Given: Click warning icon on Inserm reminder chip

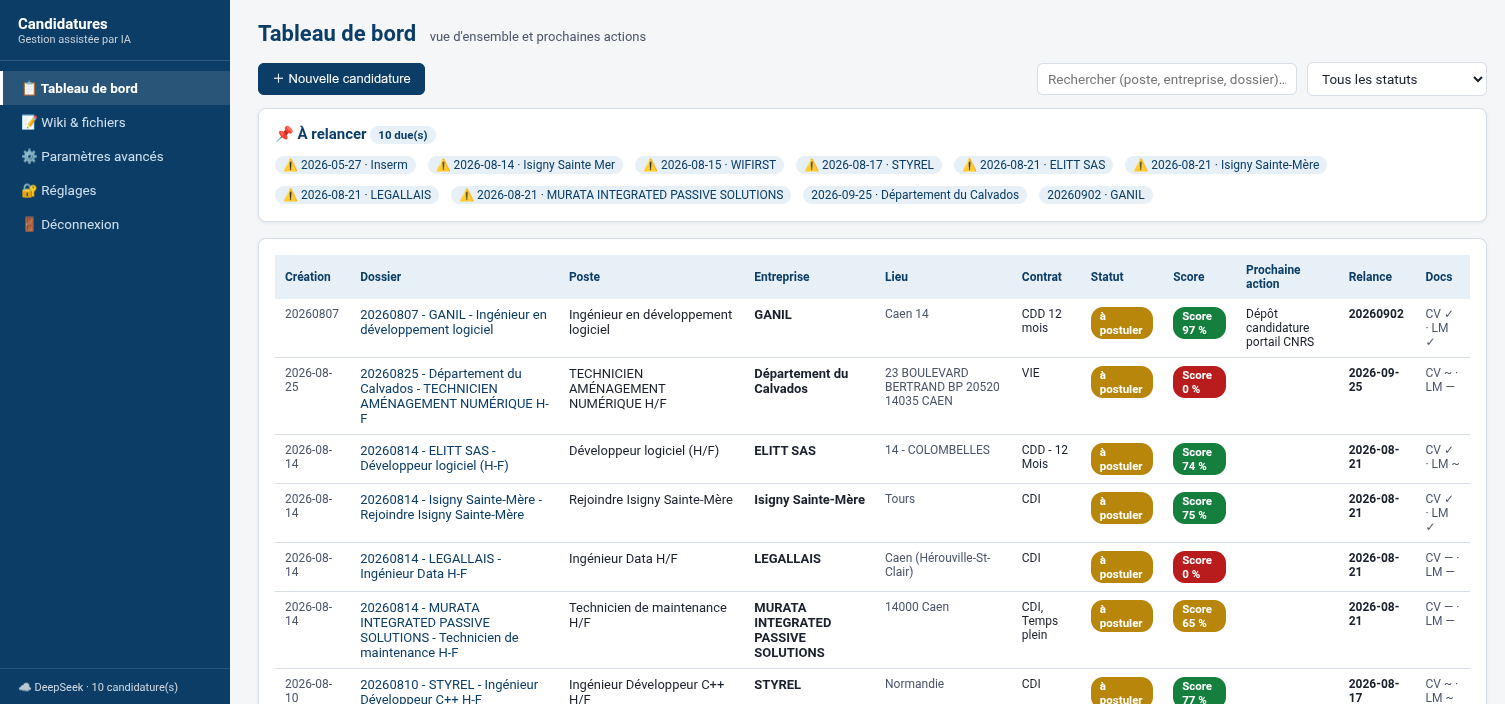Looking at the screenshot, I should [290, 165].
